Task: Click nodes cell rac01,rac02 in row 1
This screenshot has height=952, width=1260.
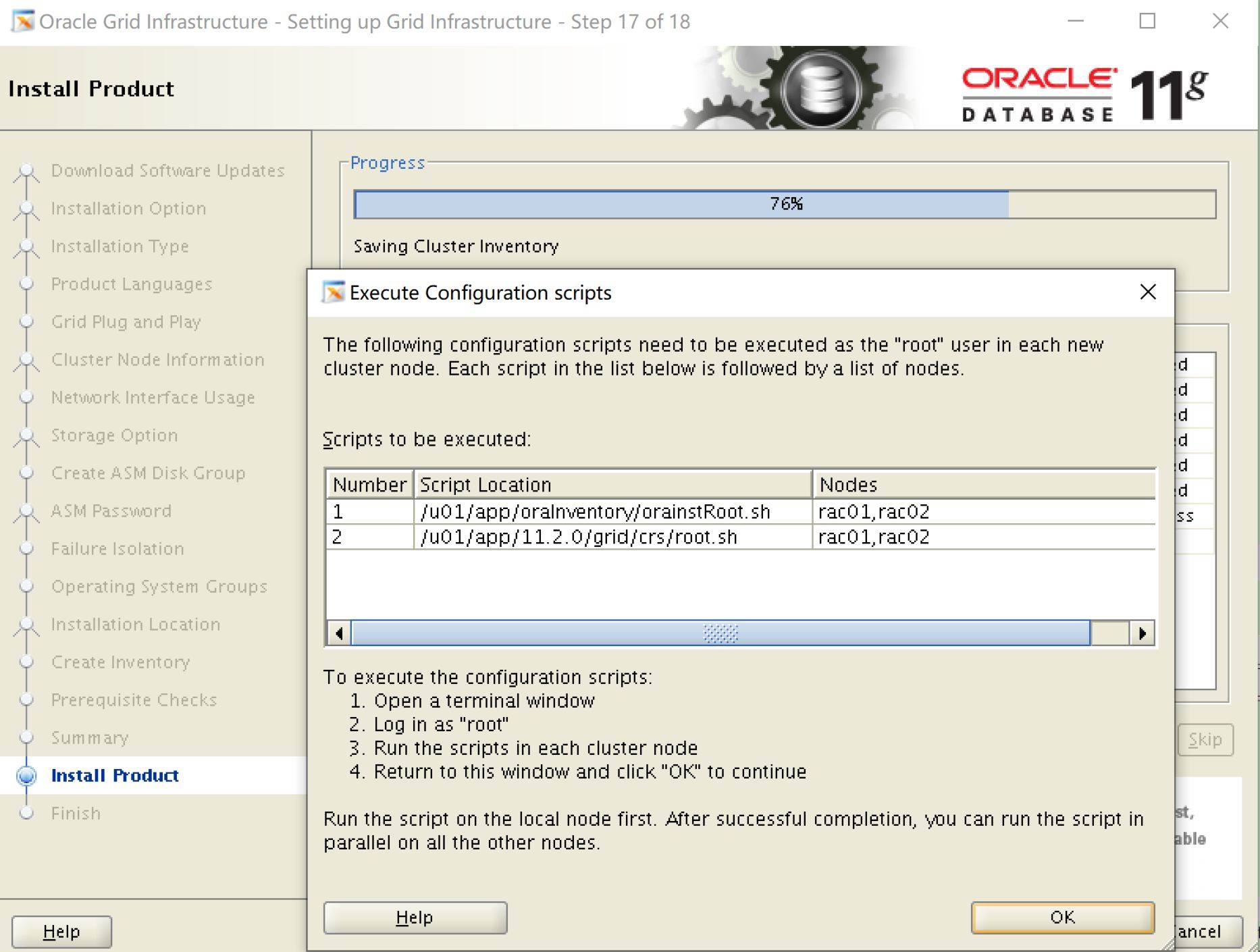Action: pos(984,512)
